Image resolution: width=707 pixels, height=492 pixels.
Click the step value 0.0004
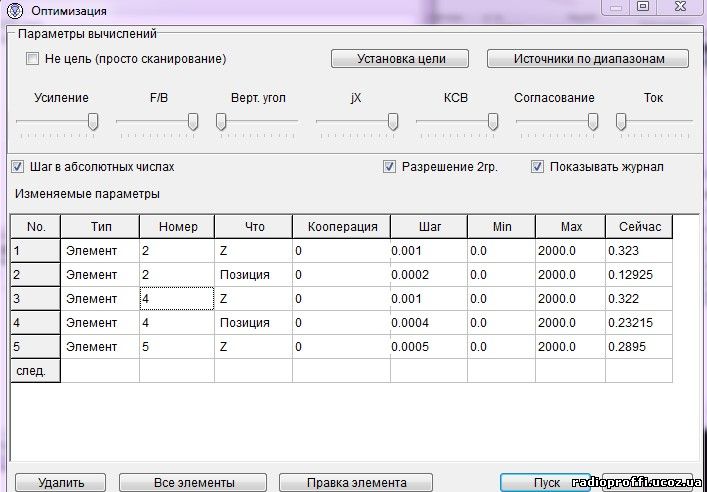coord(429,322)
